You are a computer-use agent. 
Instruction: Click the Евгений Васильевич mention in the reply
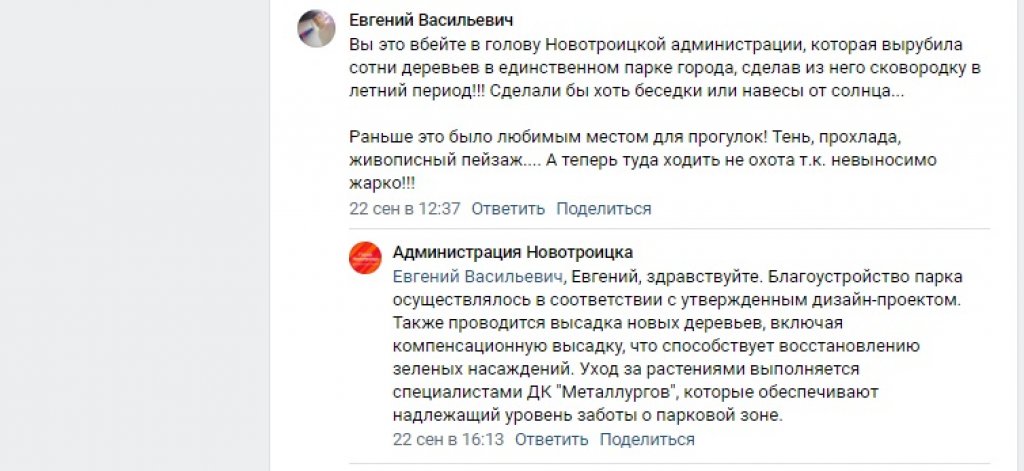pos(480,276)
